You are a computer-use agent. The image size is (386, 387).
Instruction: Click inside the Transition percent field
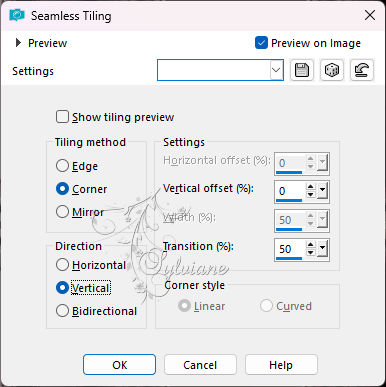click(289, 249)
